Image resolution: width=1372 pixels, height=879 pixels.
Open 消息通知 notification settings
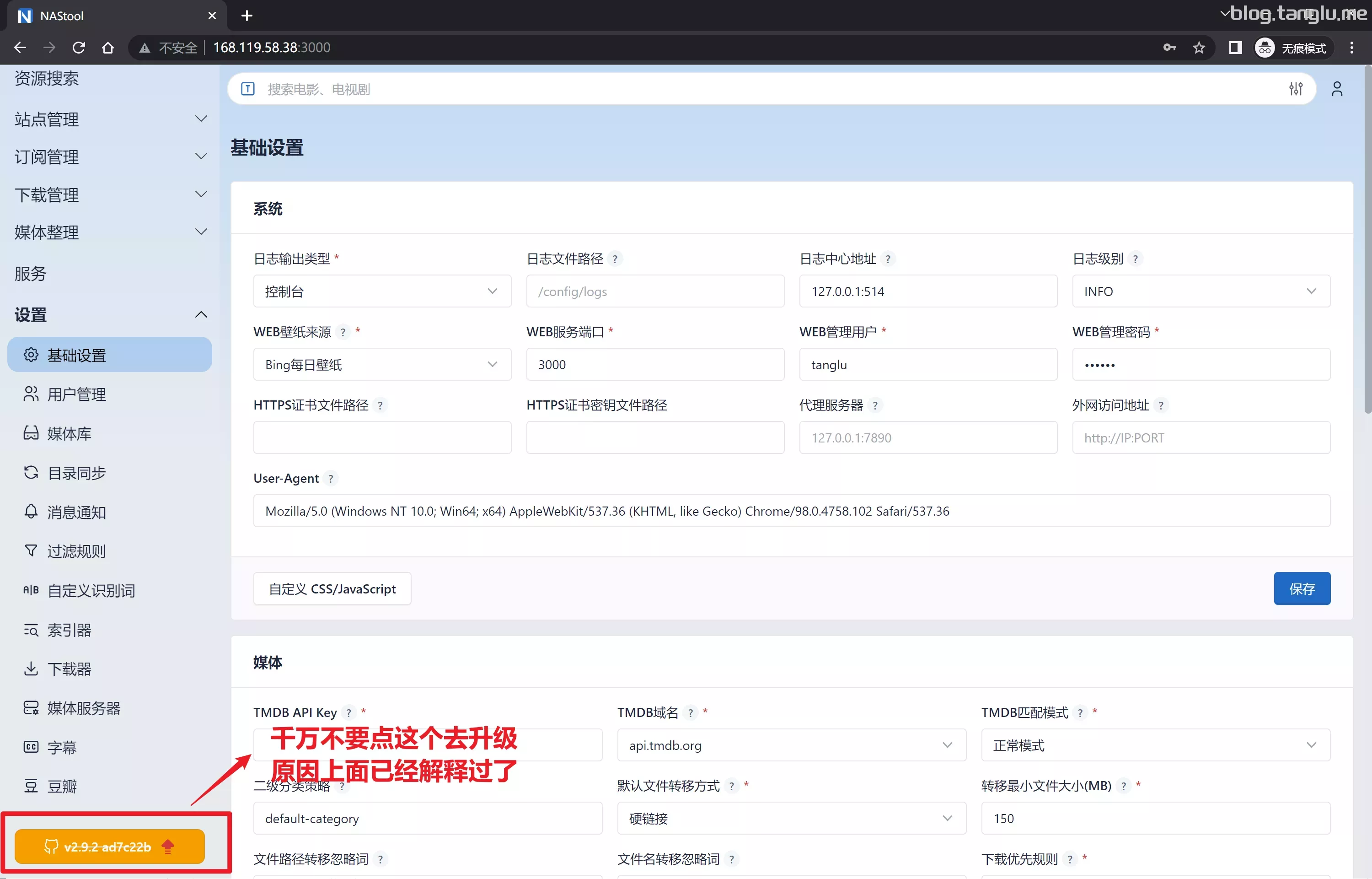pos(77,512)
